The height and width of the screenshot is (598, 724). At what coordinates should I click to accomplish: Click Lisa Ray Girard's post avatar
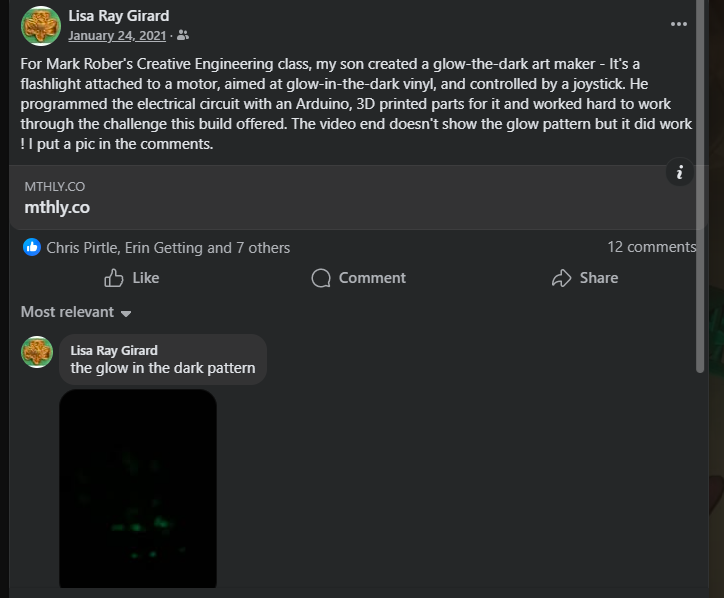click(40, 25)
